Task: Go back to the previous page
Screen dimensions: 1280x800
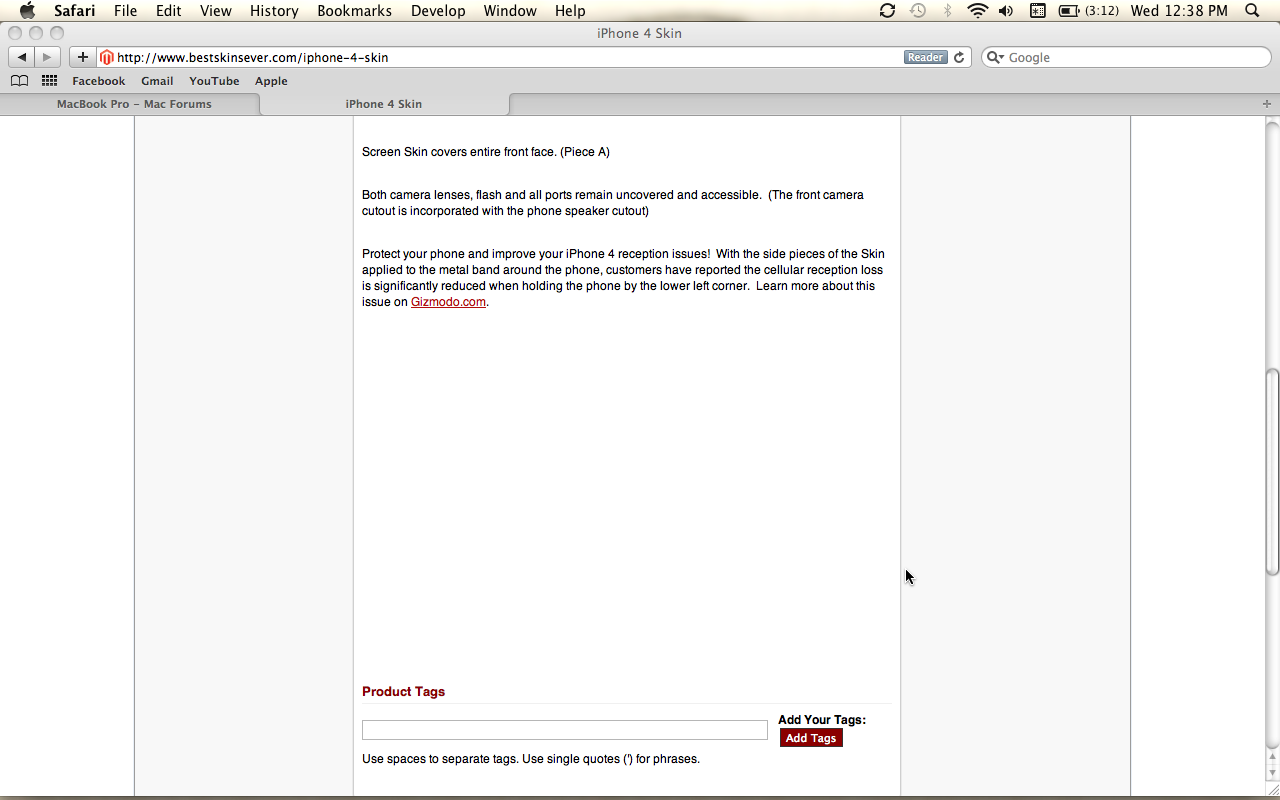Action: point(22,57)
